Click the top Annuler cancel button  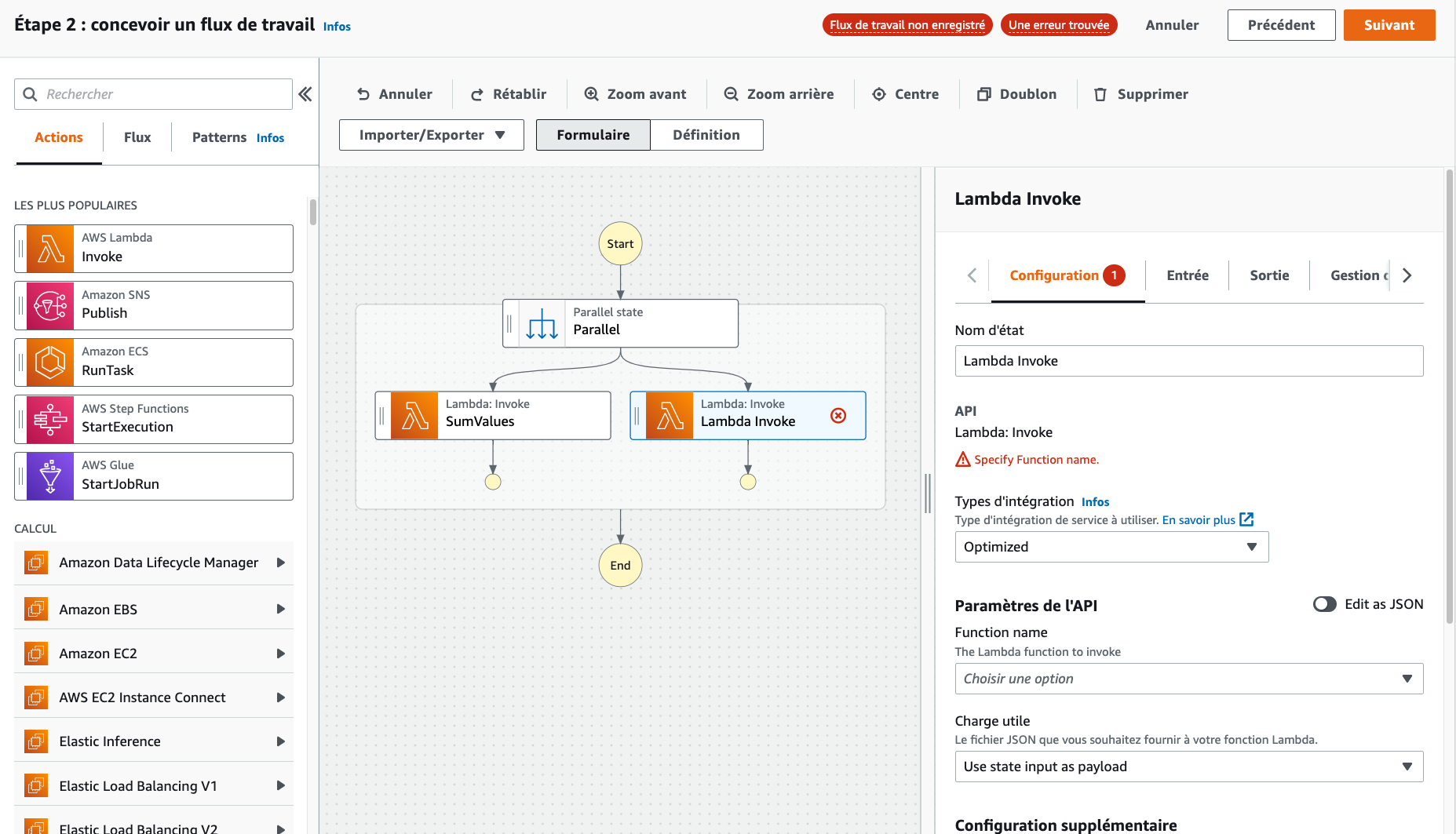coord(1172,25)
